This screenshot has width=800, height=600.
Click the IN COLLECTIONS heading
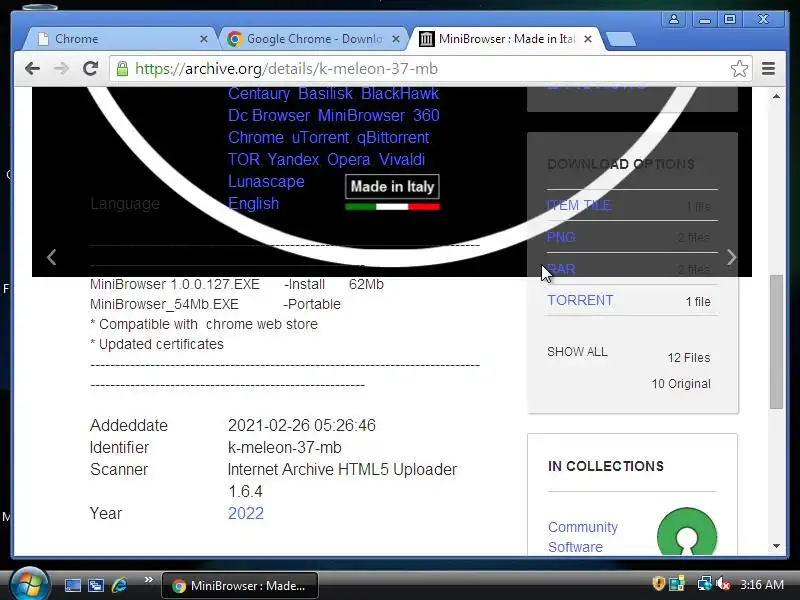(x=606, y=466)
